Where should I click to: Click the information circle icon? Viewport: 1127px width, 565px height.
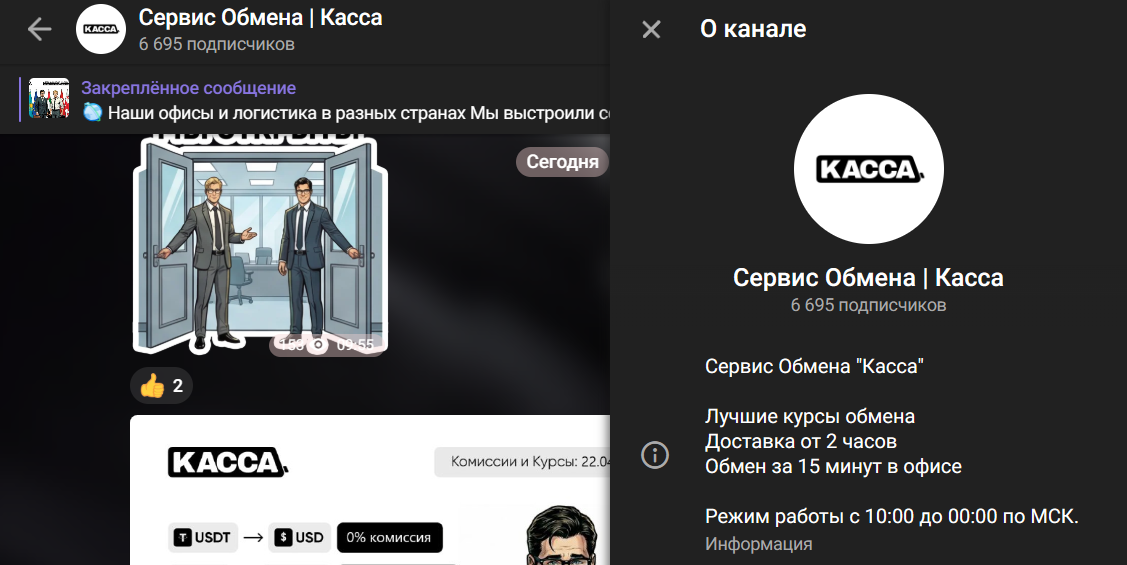click(x=655, y=455)
